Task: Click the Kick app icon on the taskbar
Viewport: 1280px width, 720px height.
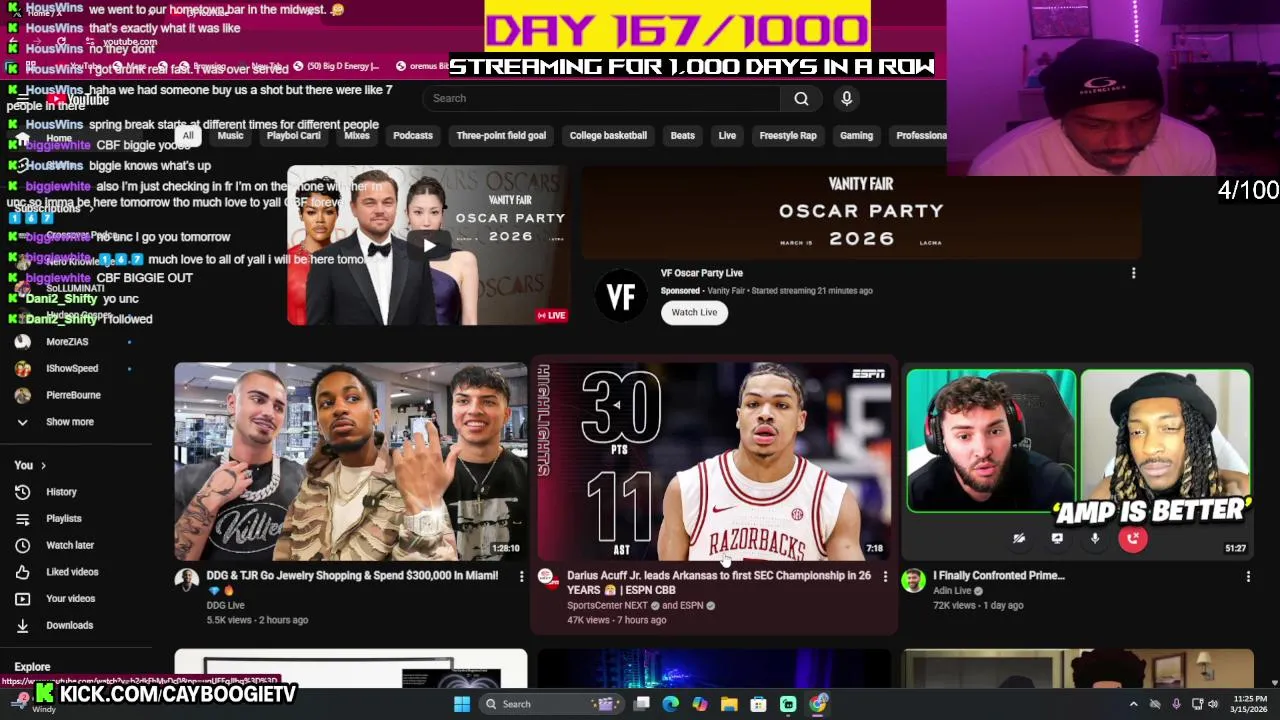Action: (788, 704)
